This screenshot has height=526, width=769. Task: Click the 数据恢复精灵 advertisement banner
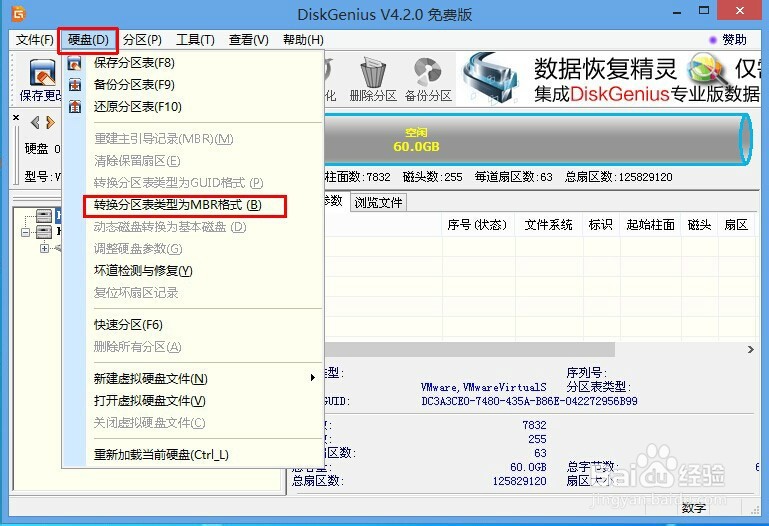pos(608,79)
